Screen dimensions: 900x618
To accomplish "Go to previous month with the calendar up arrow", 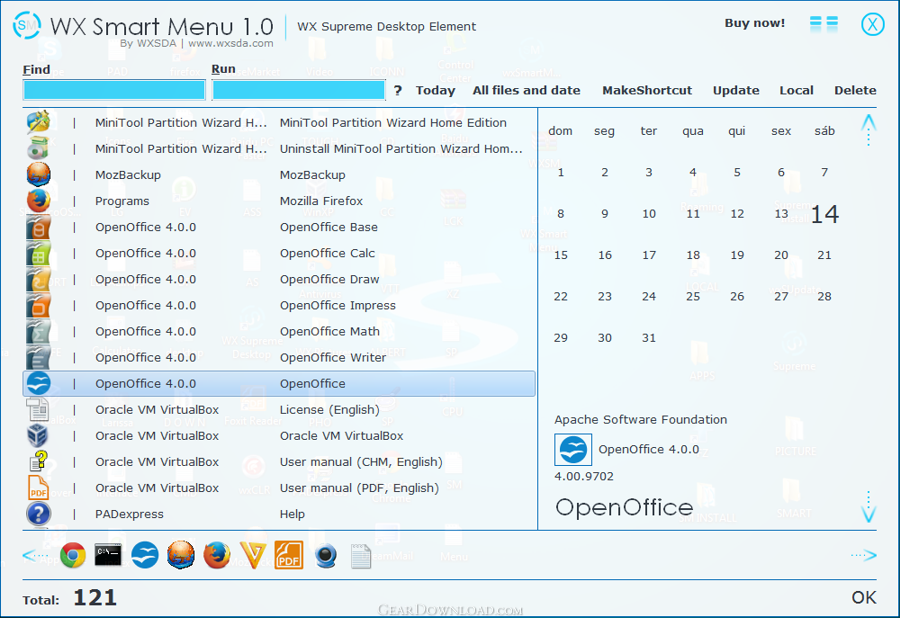I will pyautogui.click(x=868, y=130).
